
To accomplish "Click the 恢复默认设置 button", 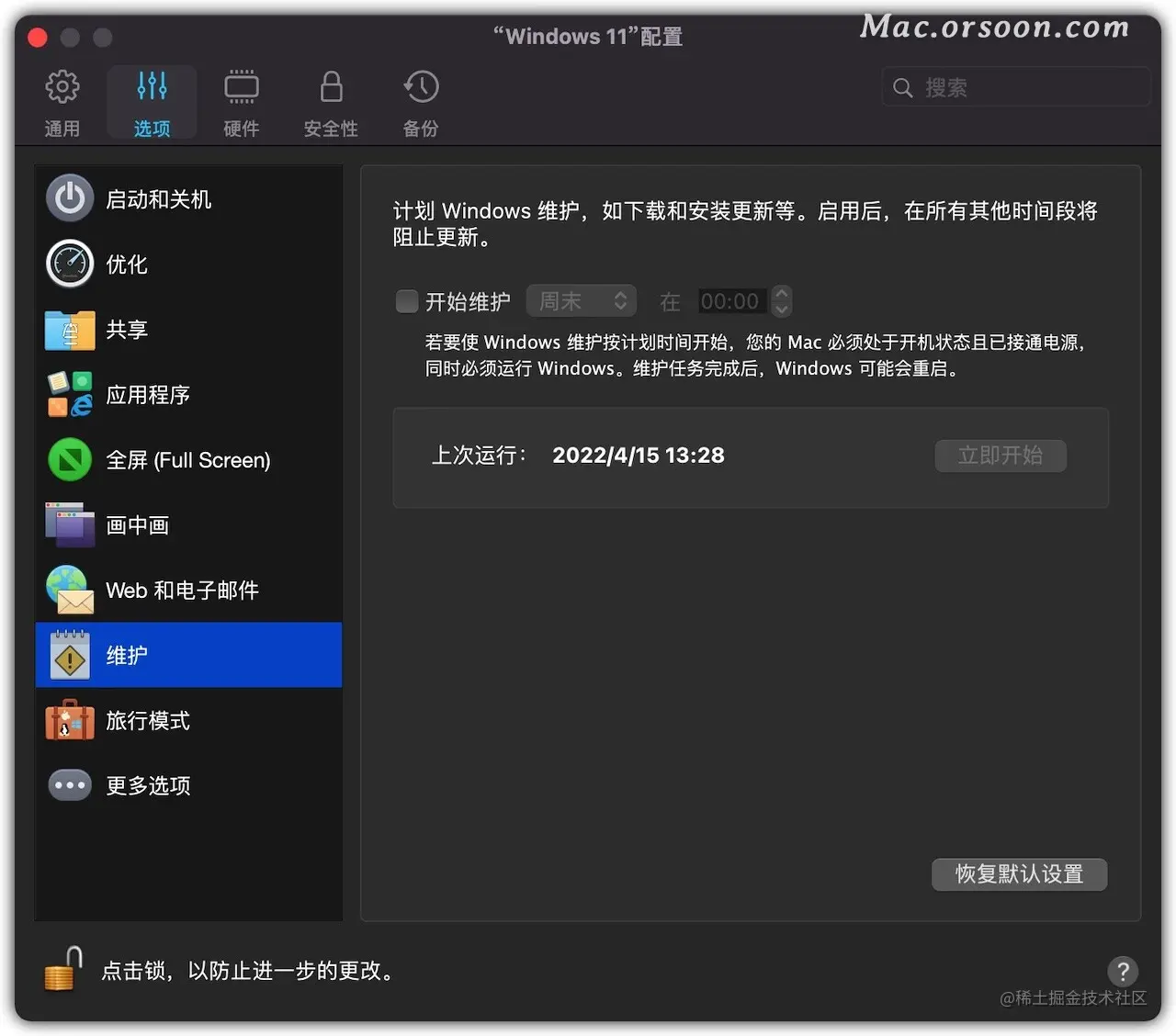I will click(1019, 873).
